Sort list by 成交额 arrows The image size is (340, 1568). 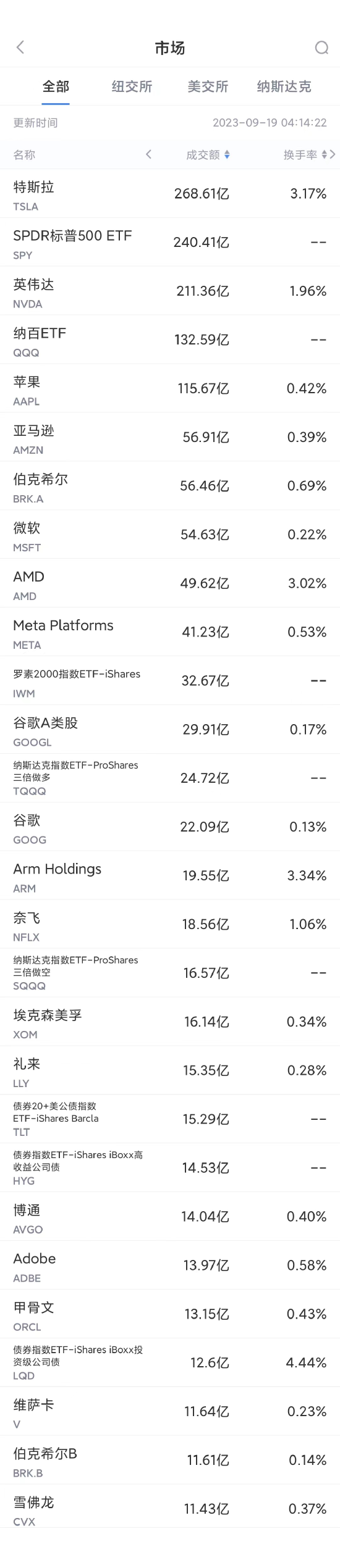click(227, 155)
